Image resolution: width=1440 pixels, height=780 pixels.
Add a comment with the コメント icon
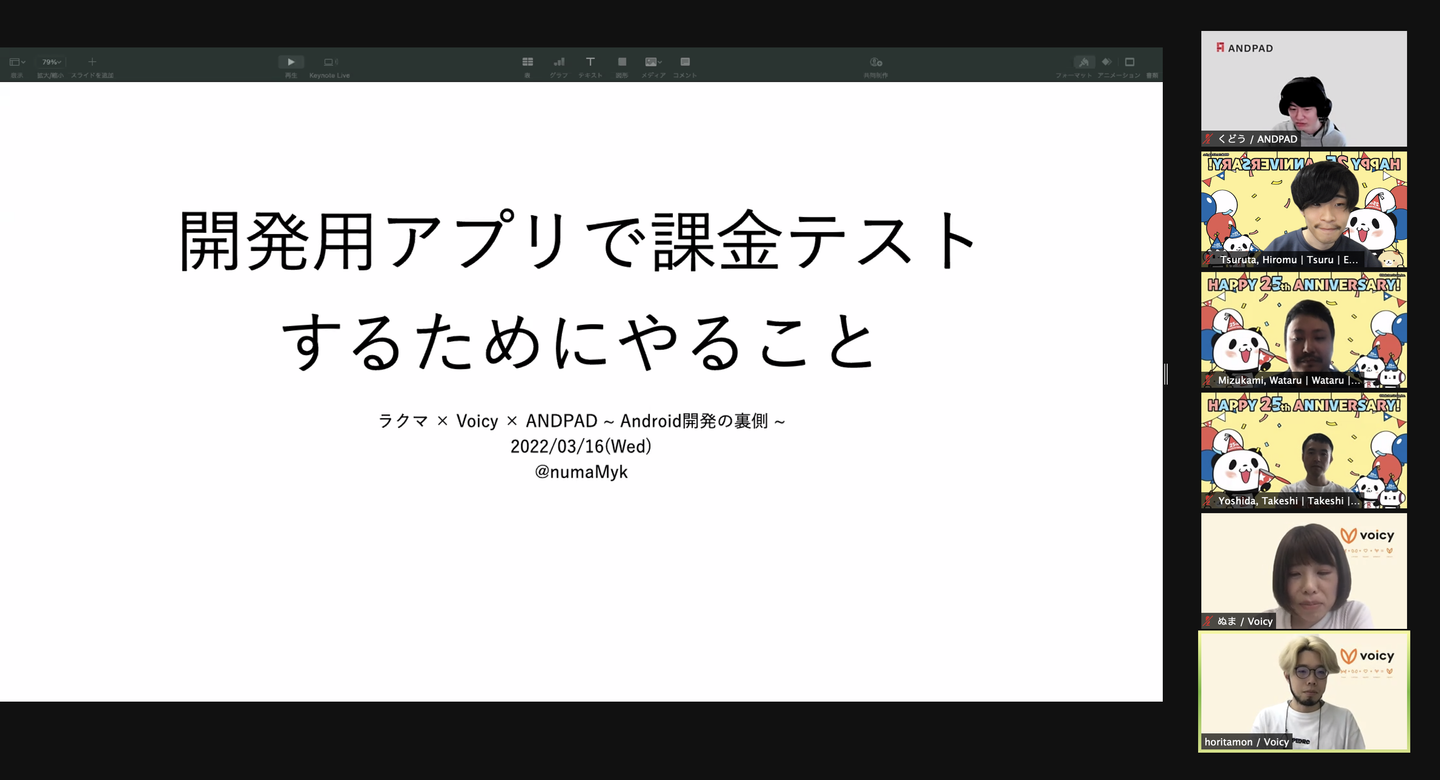[684, 62]
